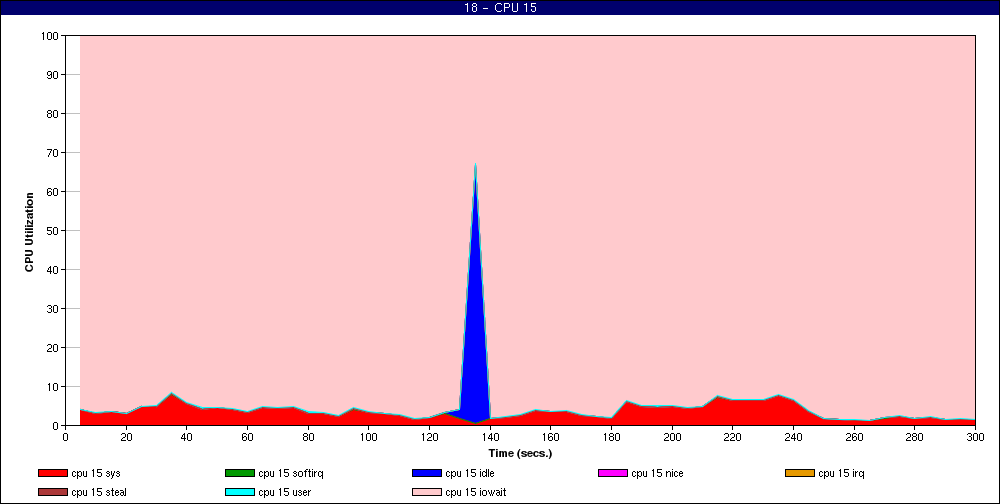Click the y-axis tick label 70
Screen dimensions: 1000x504
(x=52, y=153)
